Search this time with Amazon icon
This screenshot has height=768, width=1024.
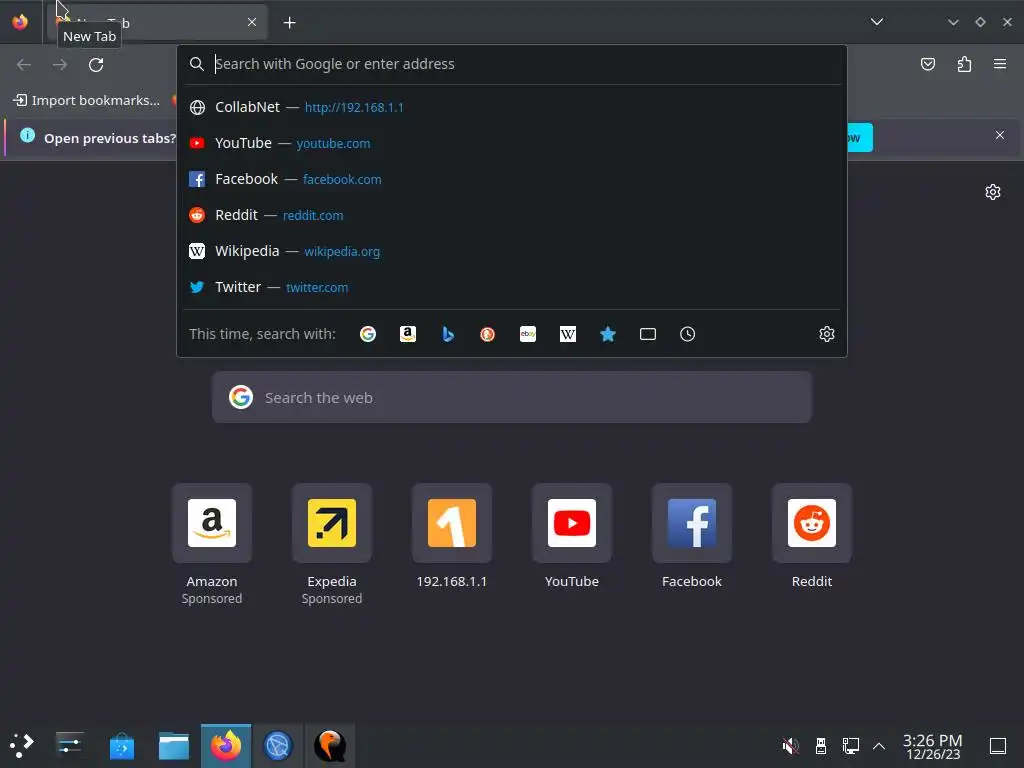pyautogui.click(x=408, y=334)
